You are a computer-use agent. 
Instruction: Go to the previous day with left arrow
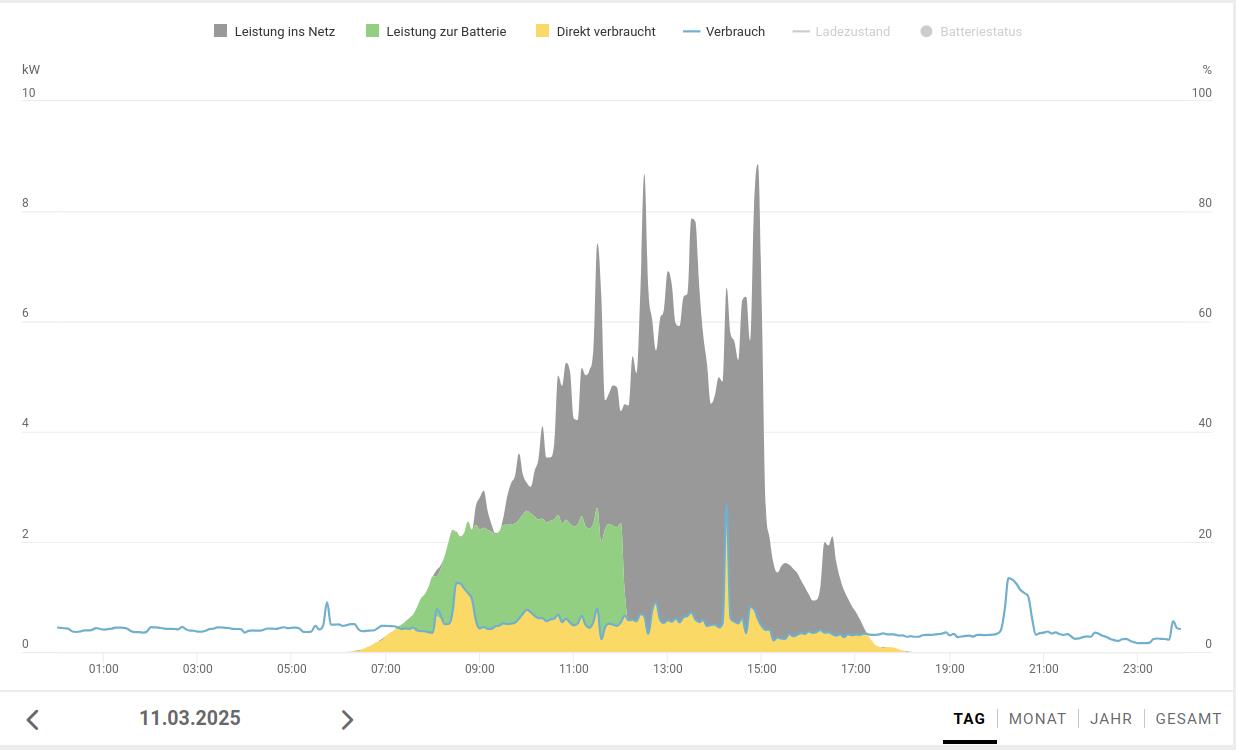pyautogui.click(x=33, y=719)
